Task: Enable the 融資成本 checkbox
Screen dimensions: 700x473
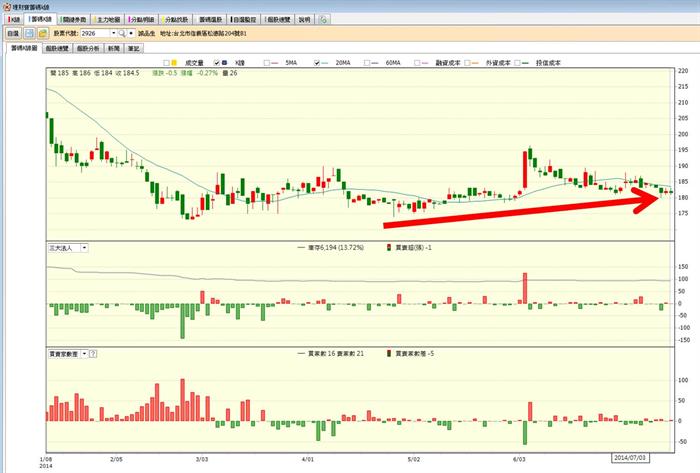Action: point(417,63)
